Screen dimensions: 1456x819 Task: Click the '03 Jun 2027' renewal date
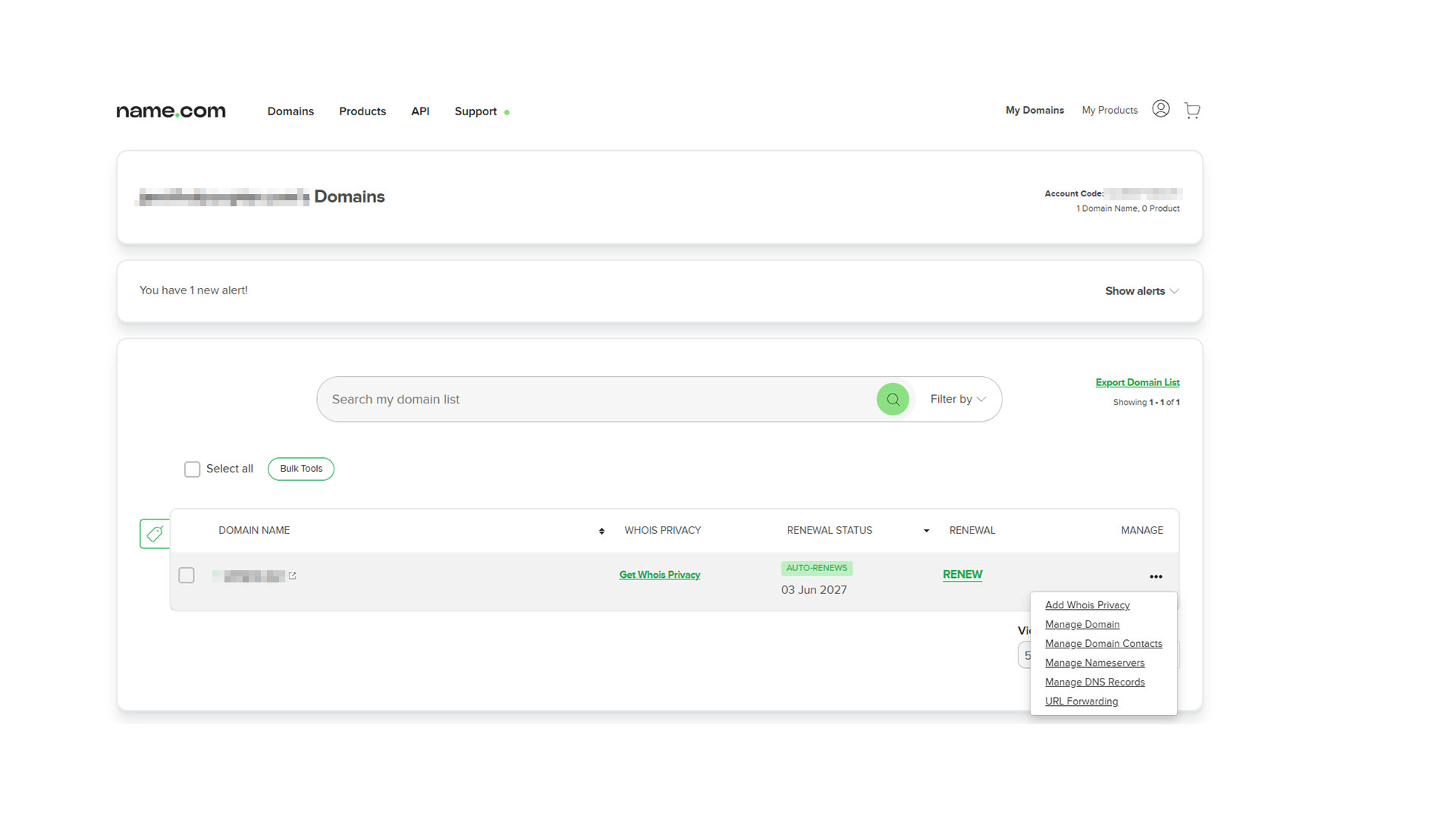tap(814, 590)
